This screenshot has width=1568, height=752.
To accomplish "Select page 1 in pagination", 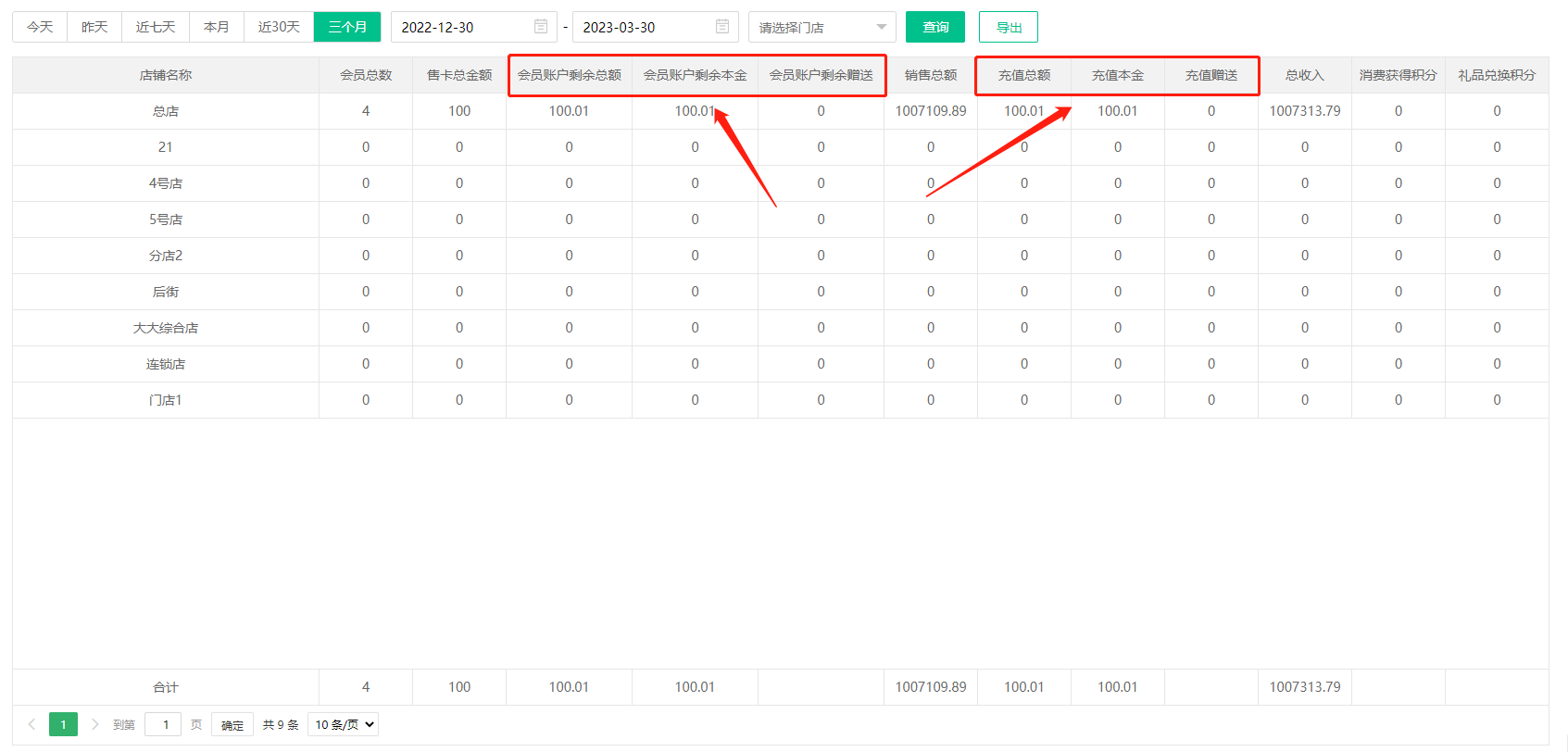I will pyautogui.click(x=63, y=724).
